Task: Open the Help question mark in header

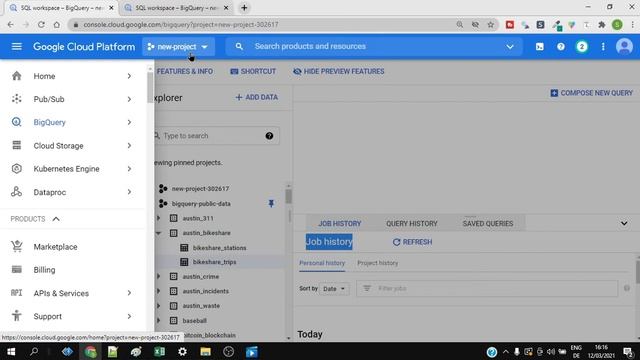Action: point(561,47)
